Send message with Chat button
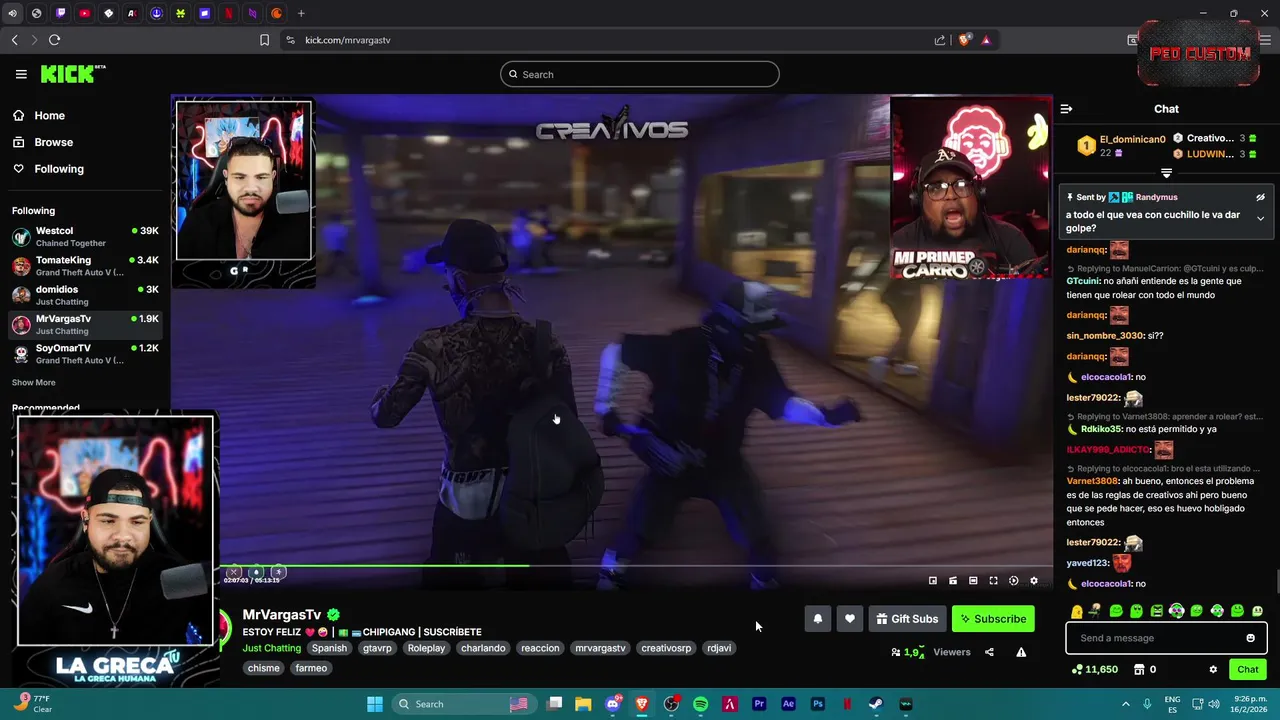Screen dimensions: 1280x720 point(1248,669)
